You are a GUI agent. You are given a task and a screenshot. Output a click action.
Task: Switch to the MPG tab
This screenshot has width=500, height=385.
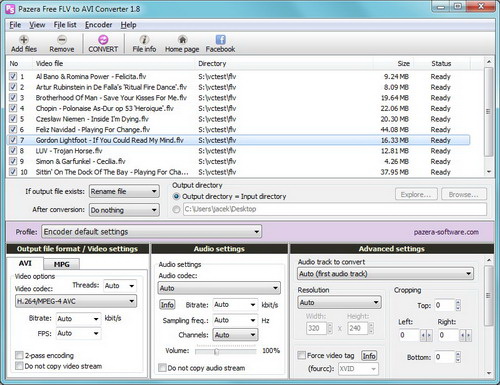pos(62,264)
